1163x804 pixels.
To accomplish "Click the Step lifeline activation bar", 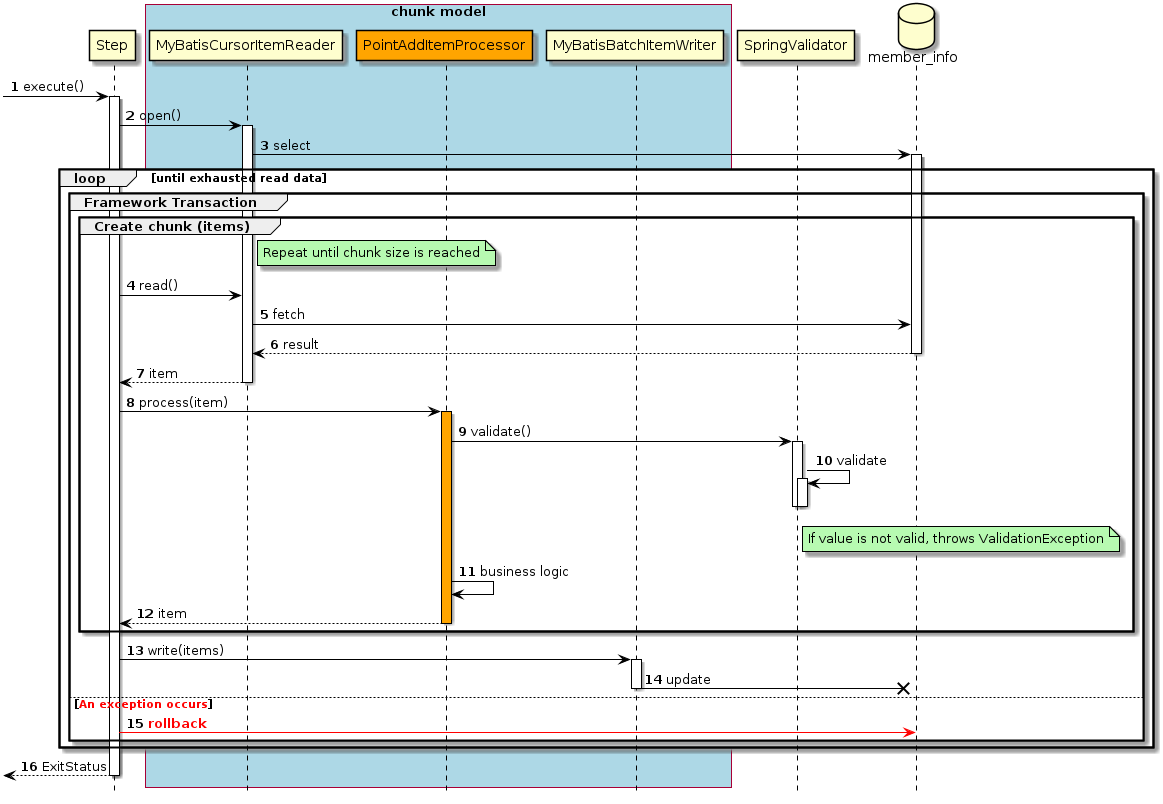I will 114,400.
